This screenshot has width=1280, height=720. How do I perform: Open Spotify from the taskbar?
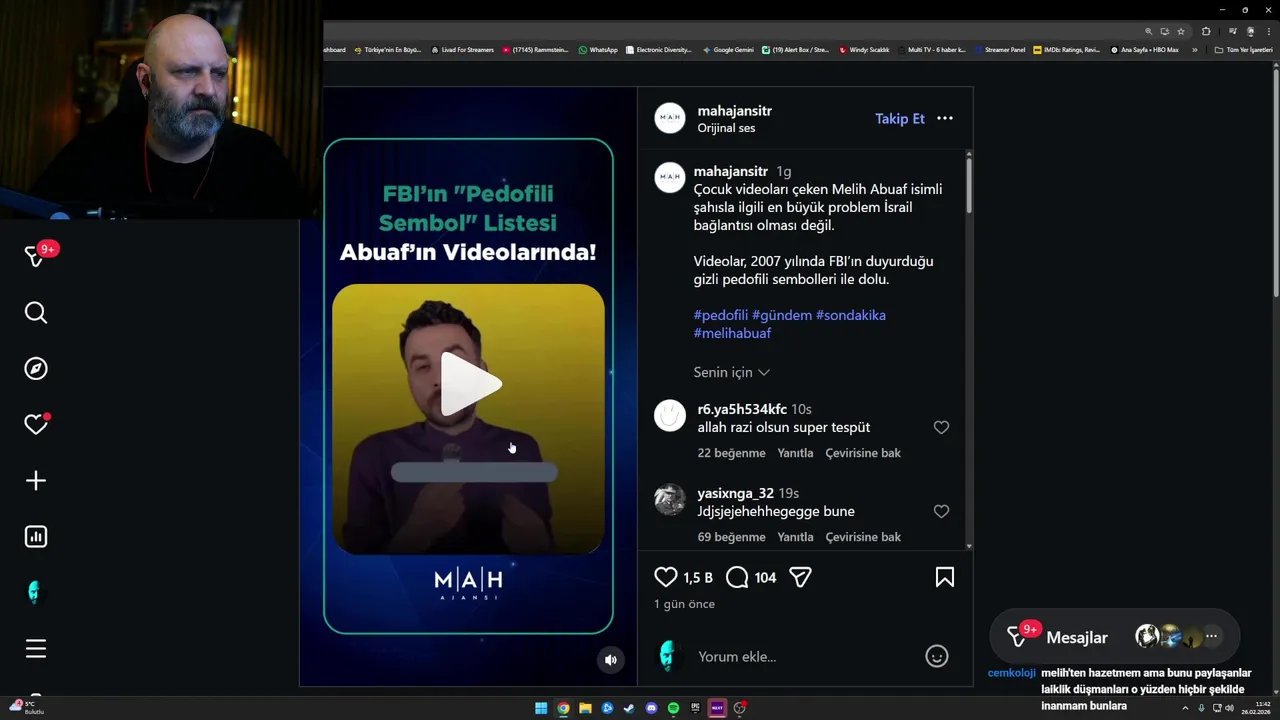[673, 708]
